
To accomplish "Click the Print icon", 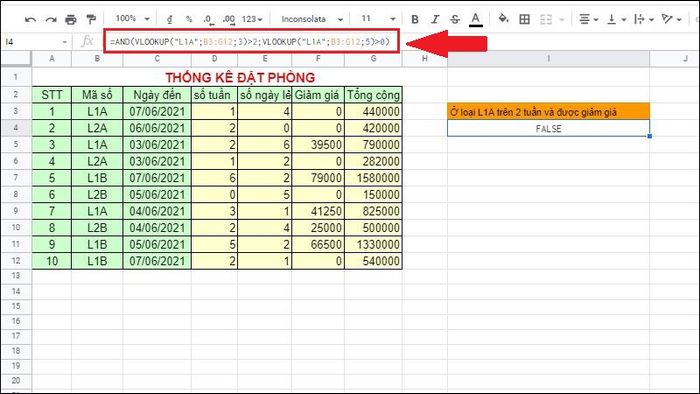I will click(x=71, y=19).
